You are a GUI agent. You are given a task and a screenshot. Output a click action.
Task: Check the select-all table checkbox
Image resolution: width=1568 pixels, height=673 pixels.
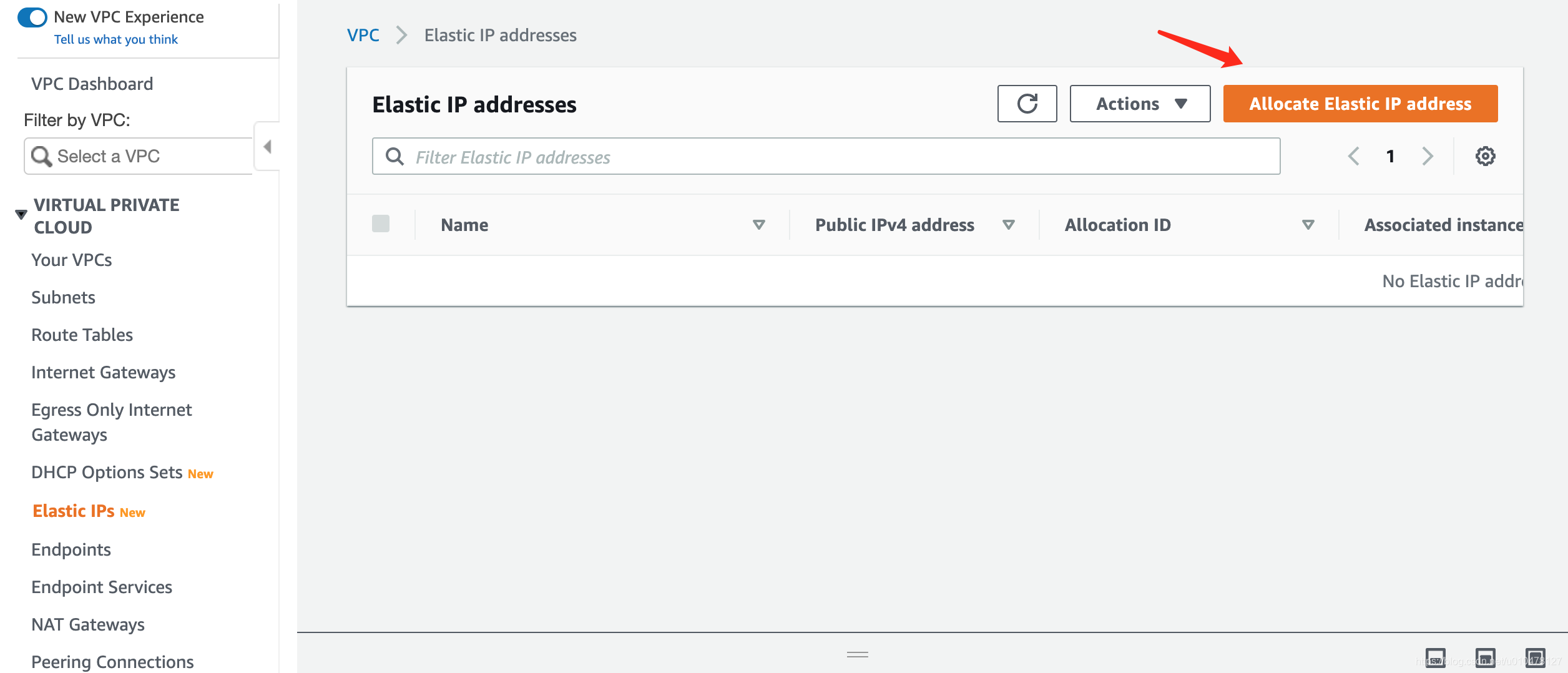[x=381, y=224]
